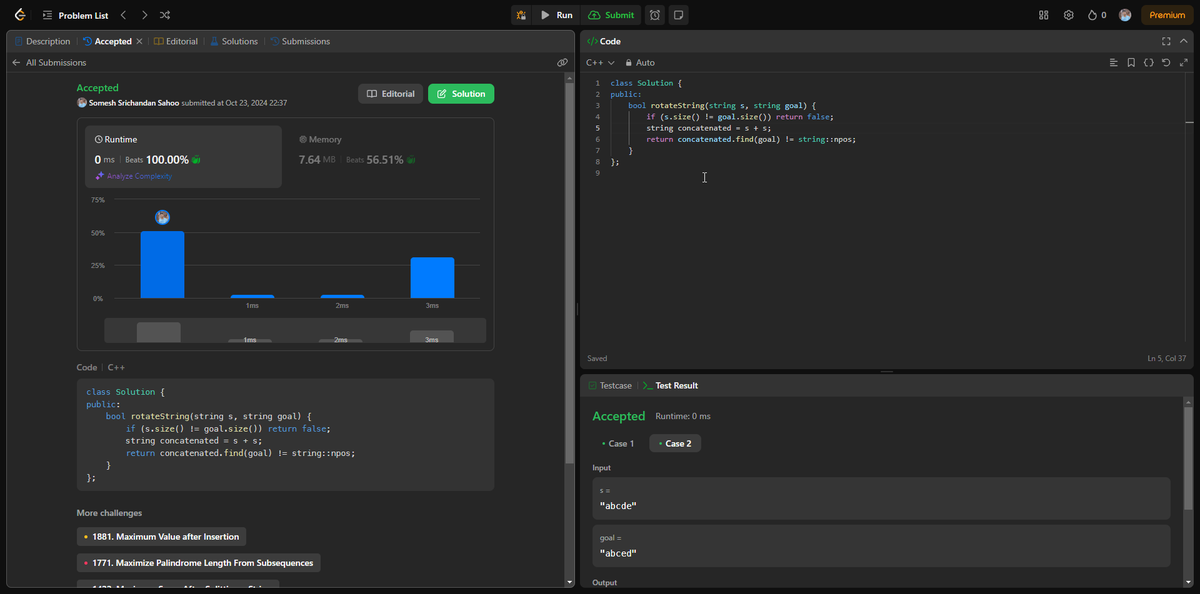Click the Editorial button under Accepted
Screen dimensions: 1200x594
390,93
